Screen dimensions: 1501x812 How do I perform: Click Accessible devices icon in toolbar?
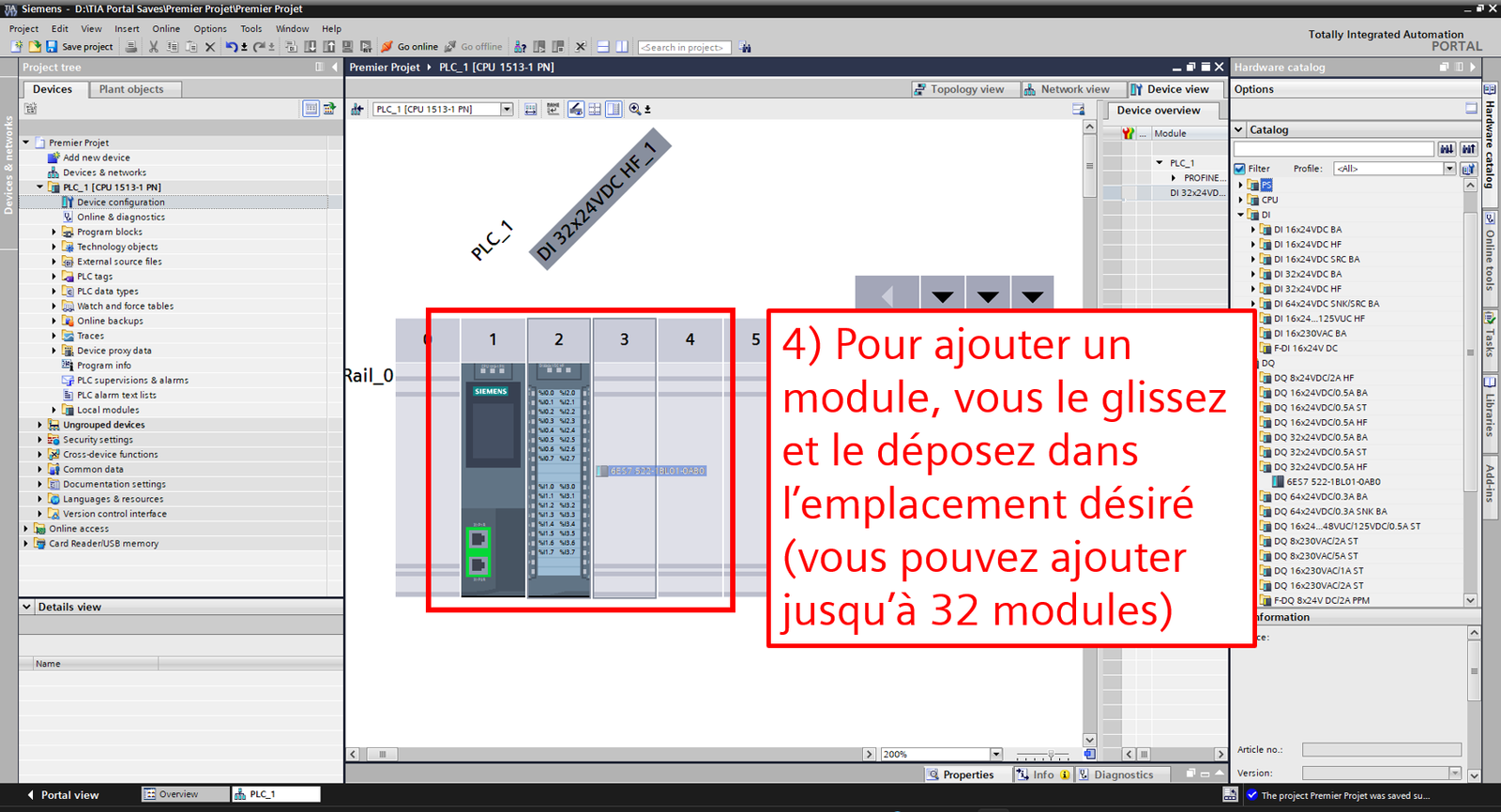coord(520,46)
